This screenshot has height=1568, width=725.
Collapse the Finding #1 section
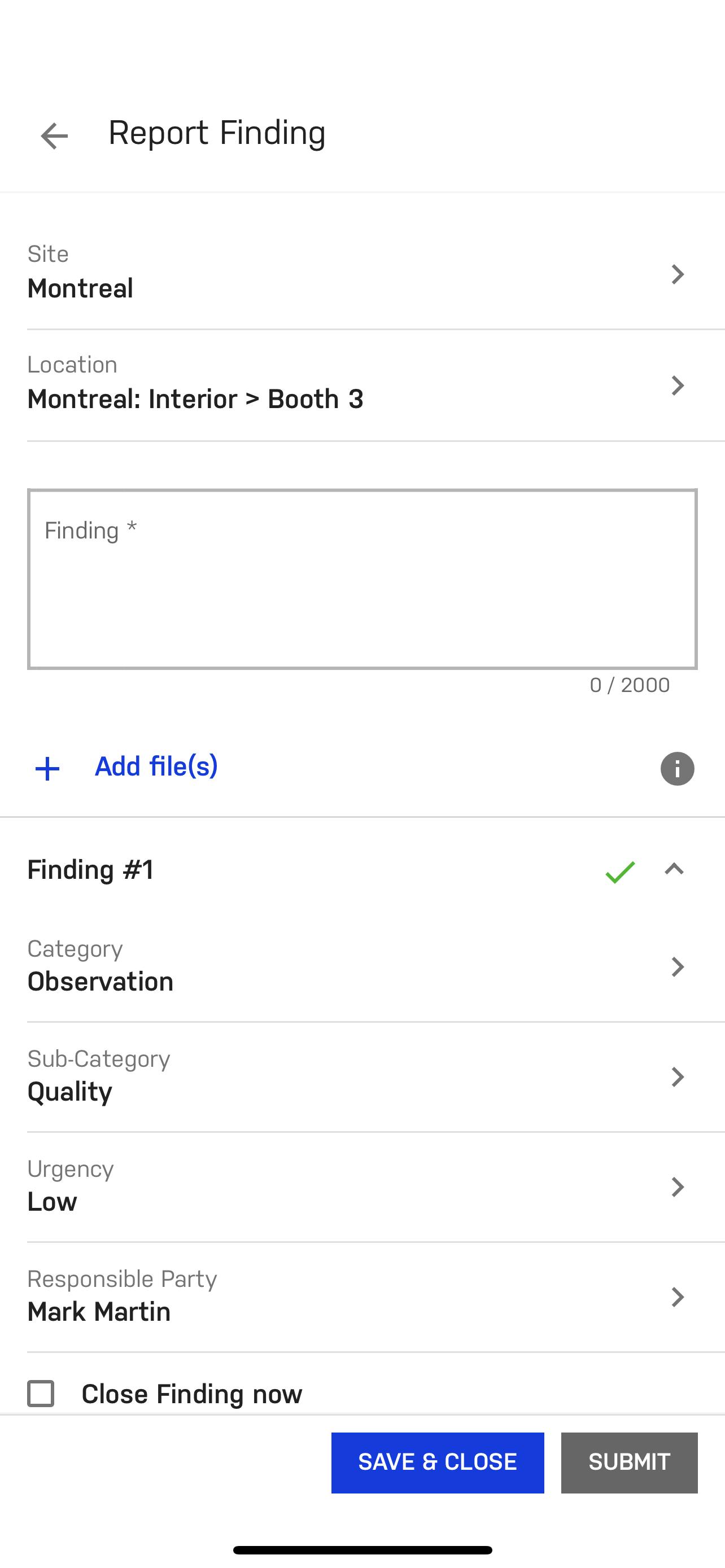(x=674, y=869)
